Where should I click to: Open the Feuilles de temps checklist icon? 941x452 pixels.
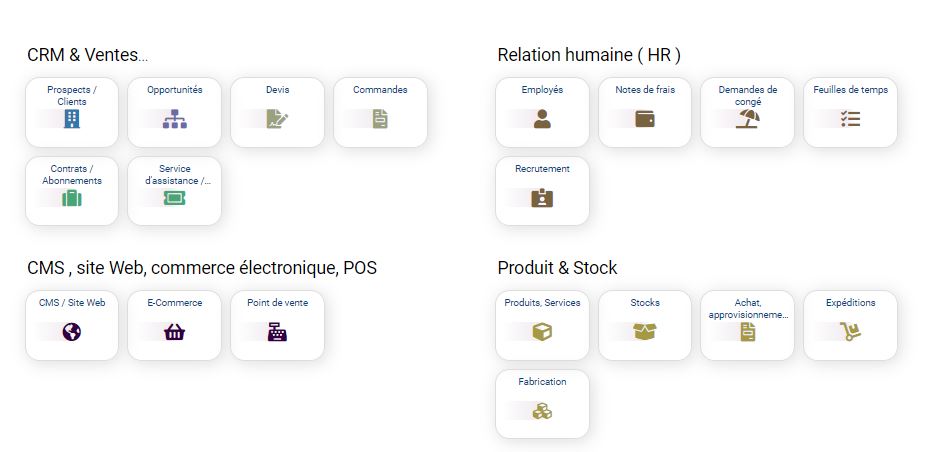pyautogui.click(x=851, y=119)
